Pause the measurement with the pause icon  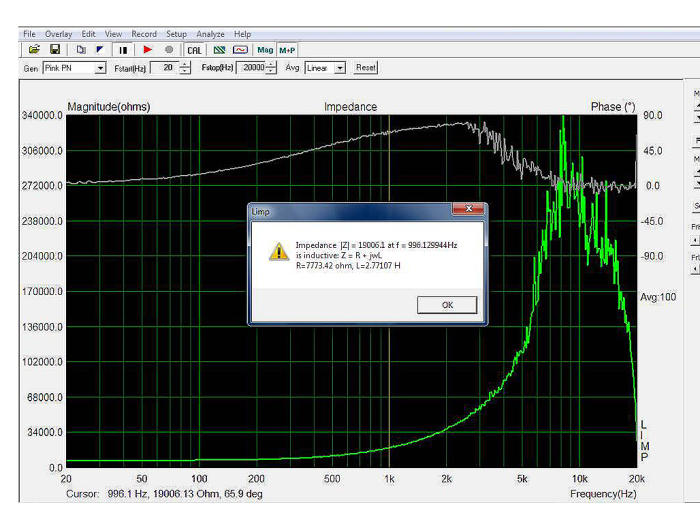(123, 50)
